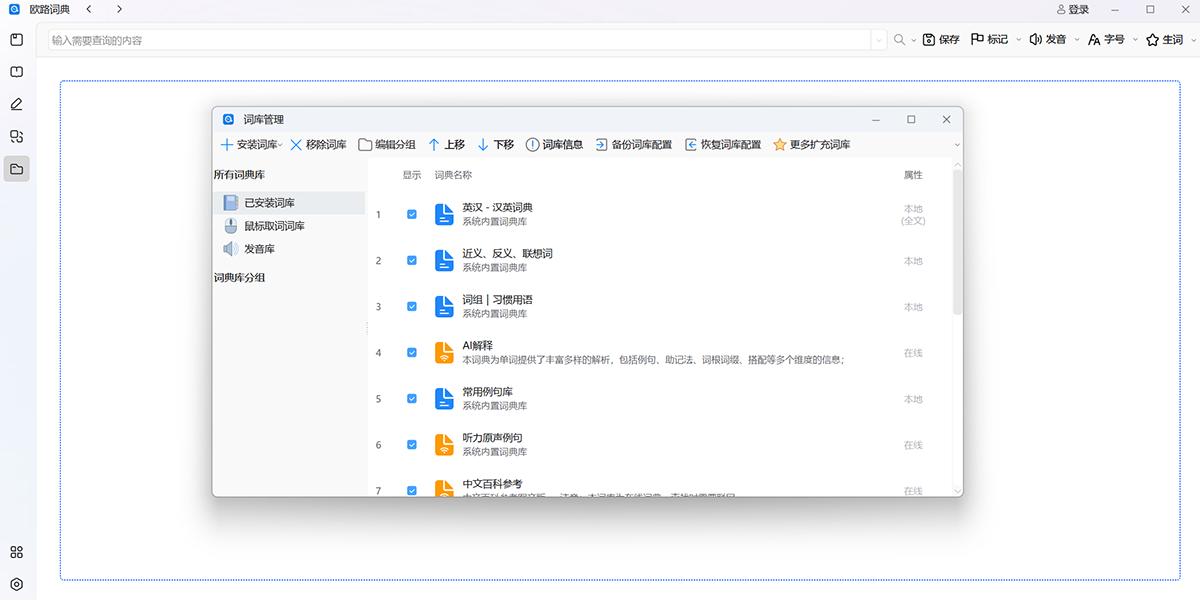Show 词库信息 details

555,145
